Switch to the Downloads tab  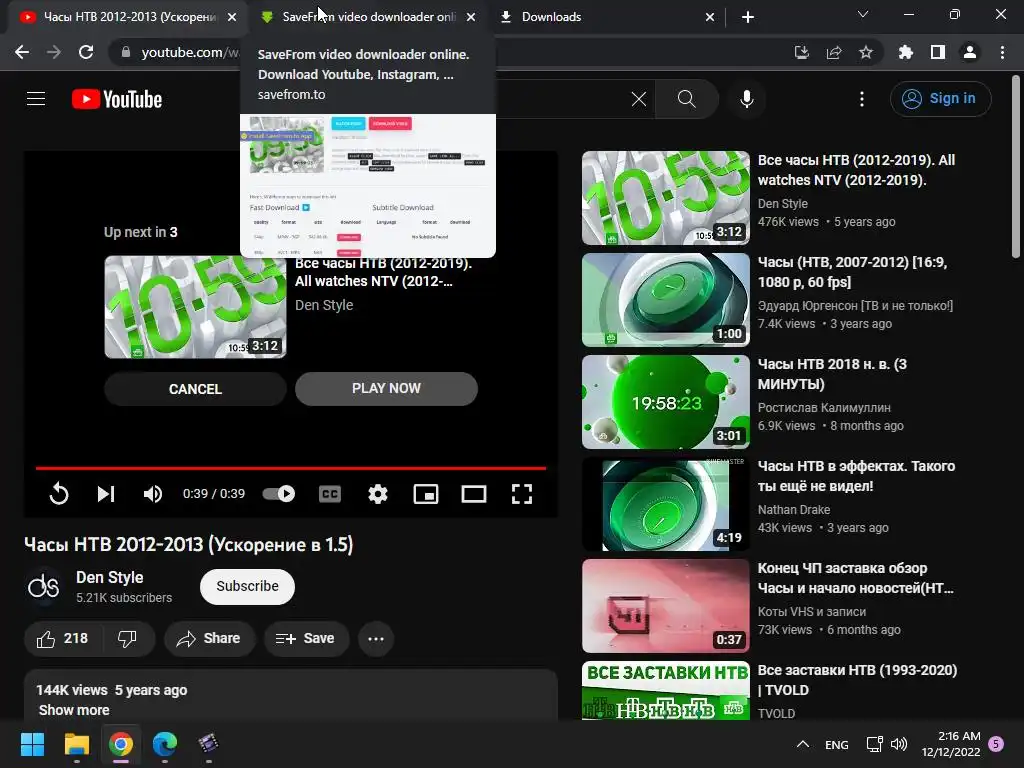(607, 17)
